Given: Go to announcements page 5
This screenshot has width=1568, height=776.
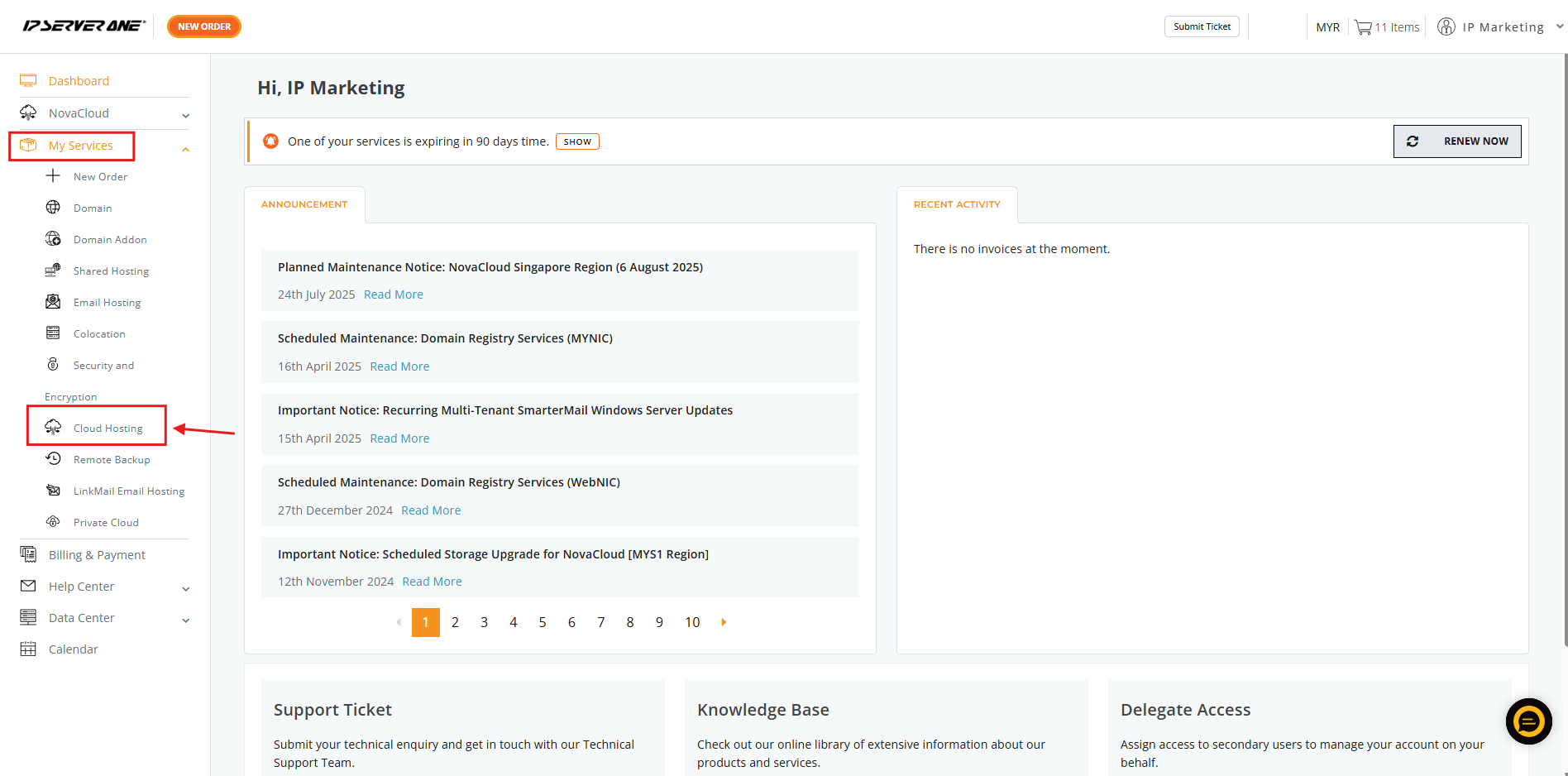Looking at the screenshot, I should click(x=543, y=622).
